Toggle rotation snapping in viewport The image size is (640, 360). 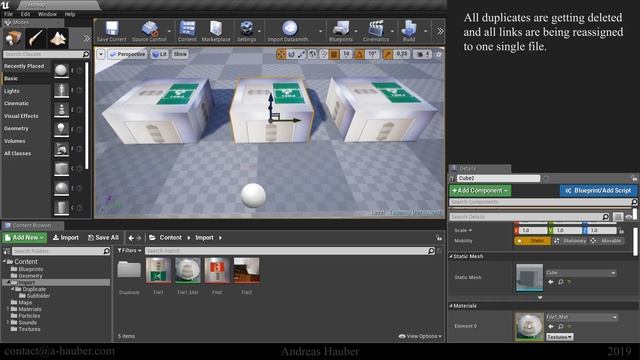coord(359,54)
